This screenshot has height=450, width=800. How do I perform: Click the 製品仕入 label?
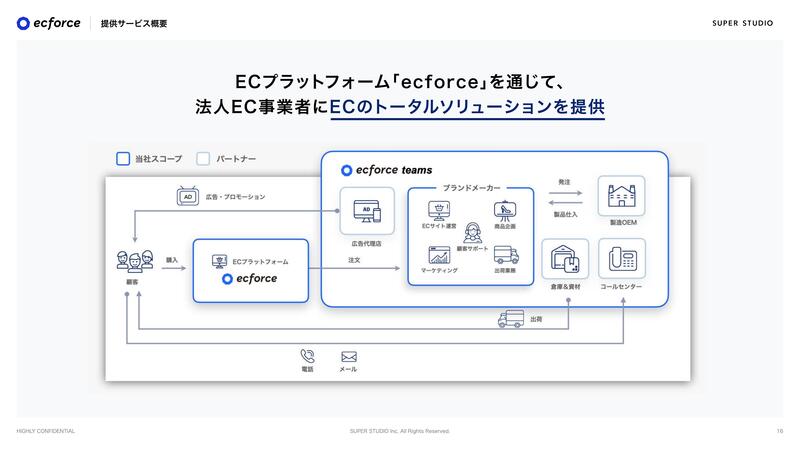[565, 215]
